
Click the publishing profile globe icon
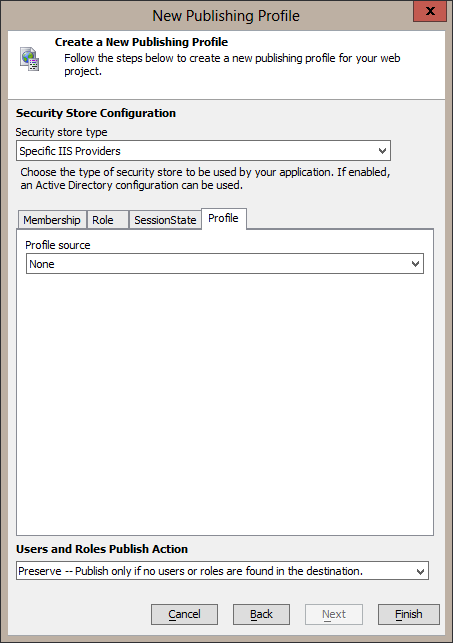click(x=30, y=59)
